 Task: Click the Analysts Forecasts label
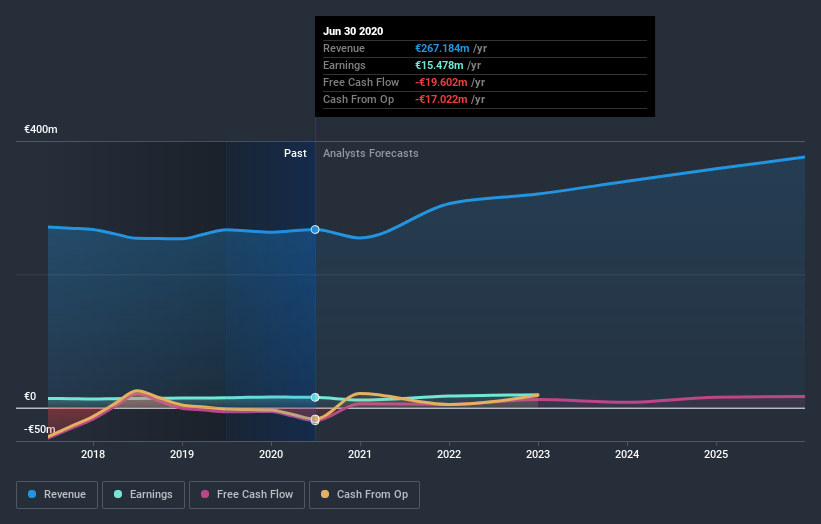tap(371, 153)
